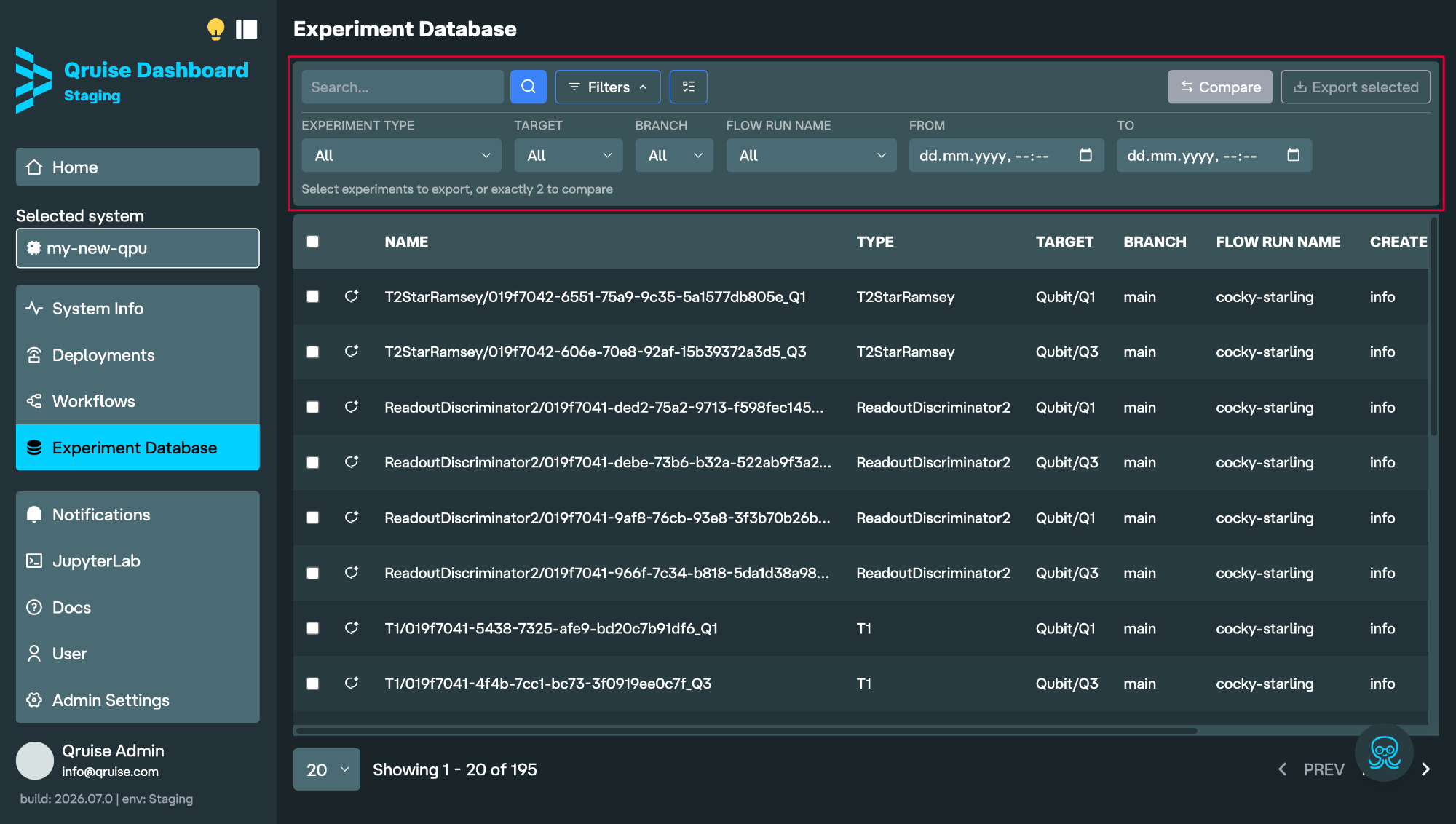
Task: Open the Branch filter dropdown
Action: point(674,155)
